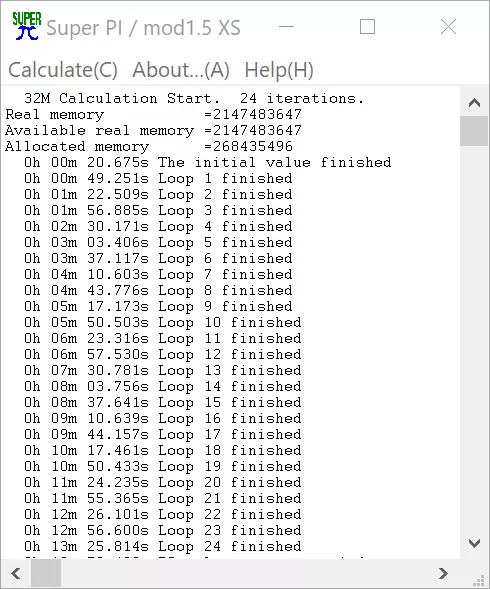Image resolution: width=490 pixels, height=589 pixels.
Task: Click the horizontal scrollbar thumb
Action: 46,574
